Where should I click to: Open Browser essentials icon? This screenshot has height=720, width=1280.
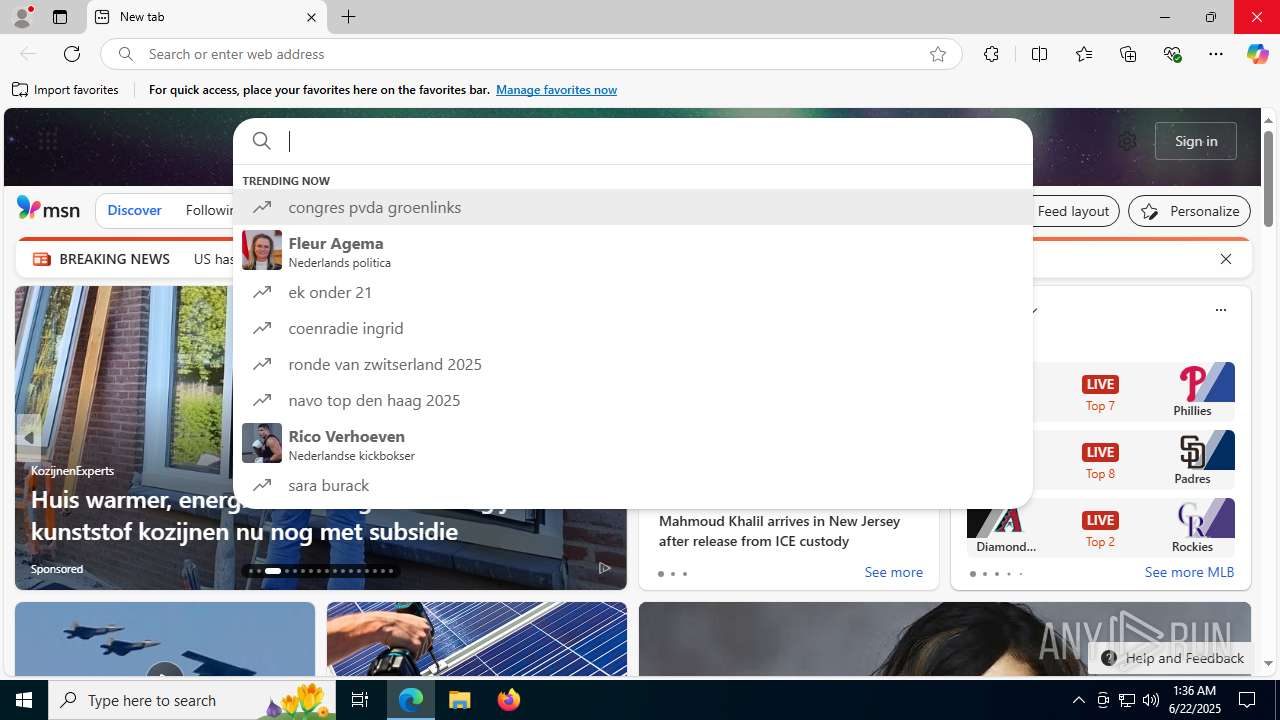click(x=1172, y=54)
